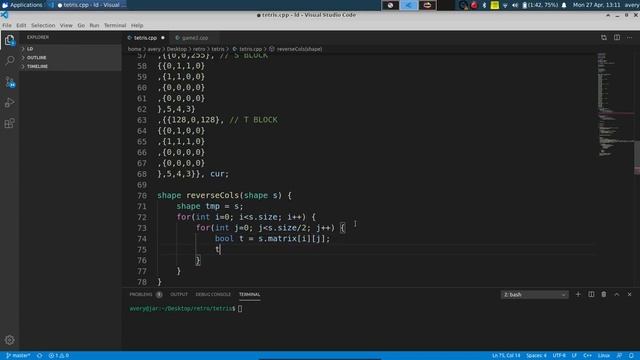Open the Explorer view in activity bar

pos(9,40)
